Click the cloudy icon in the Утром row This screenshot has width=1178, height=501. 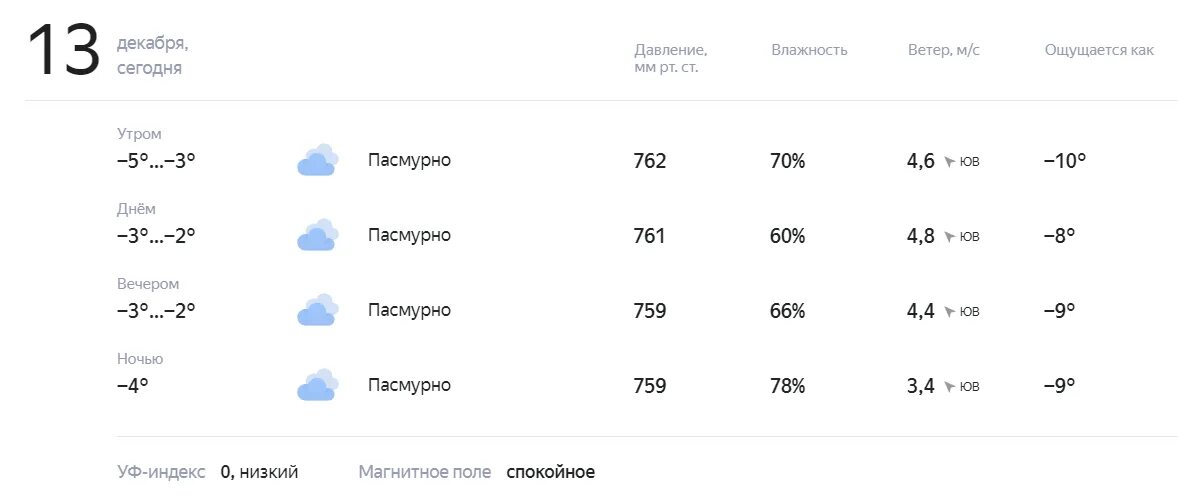pos(318,160)
